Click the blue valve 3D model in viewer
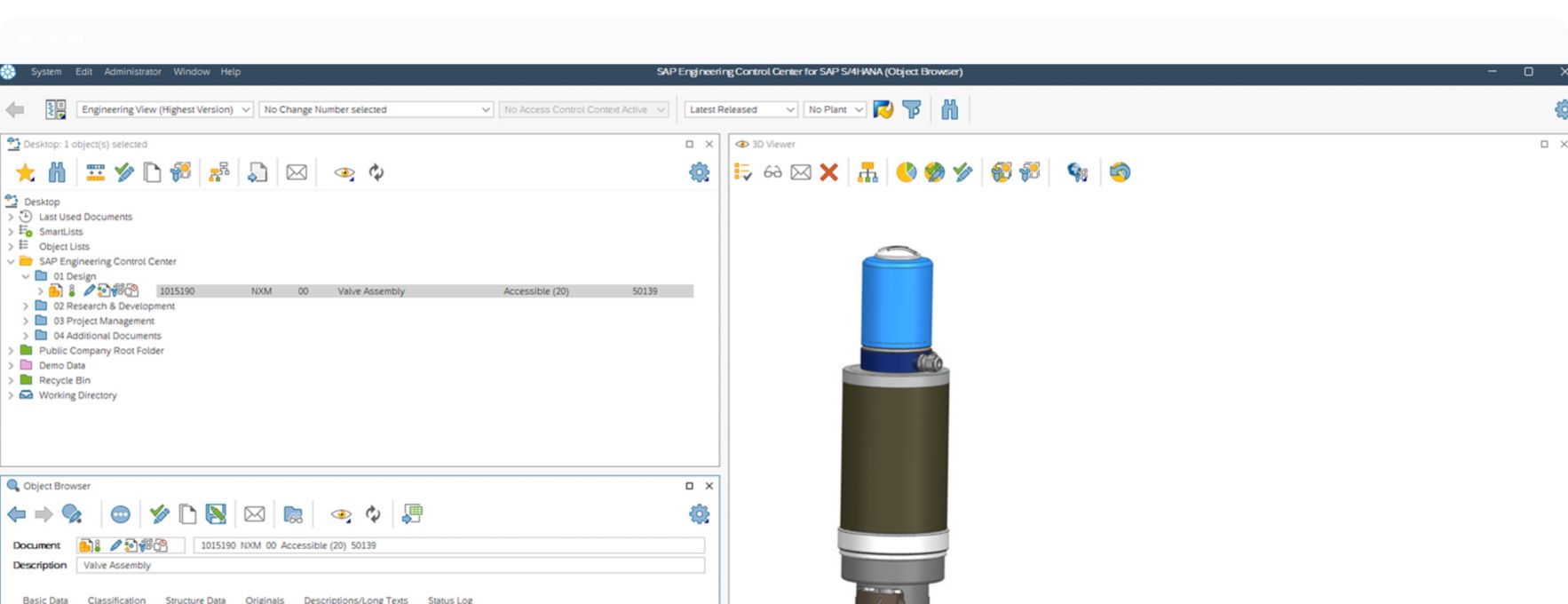 pyautogui.click(x=895, y=426)
